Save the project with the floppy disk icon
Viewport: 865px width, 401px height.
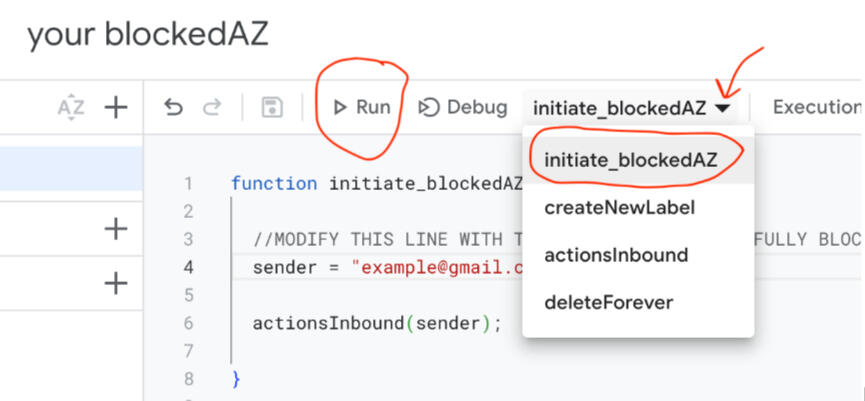[272, 107]
